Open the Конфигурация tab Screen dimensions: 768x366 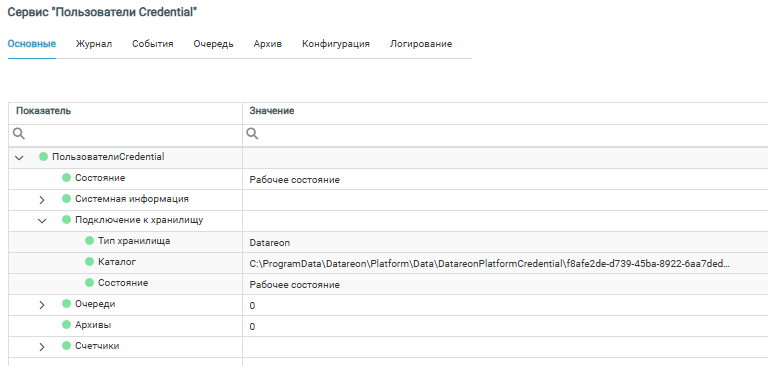point(336,44)
